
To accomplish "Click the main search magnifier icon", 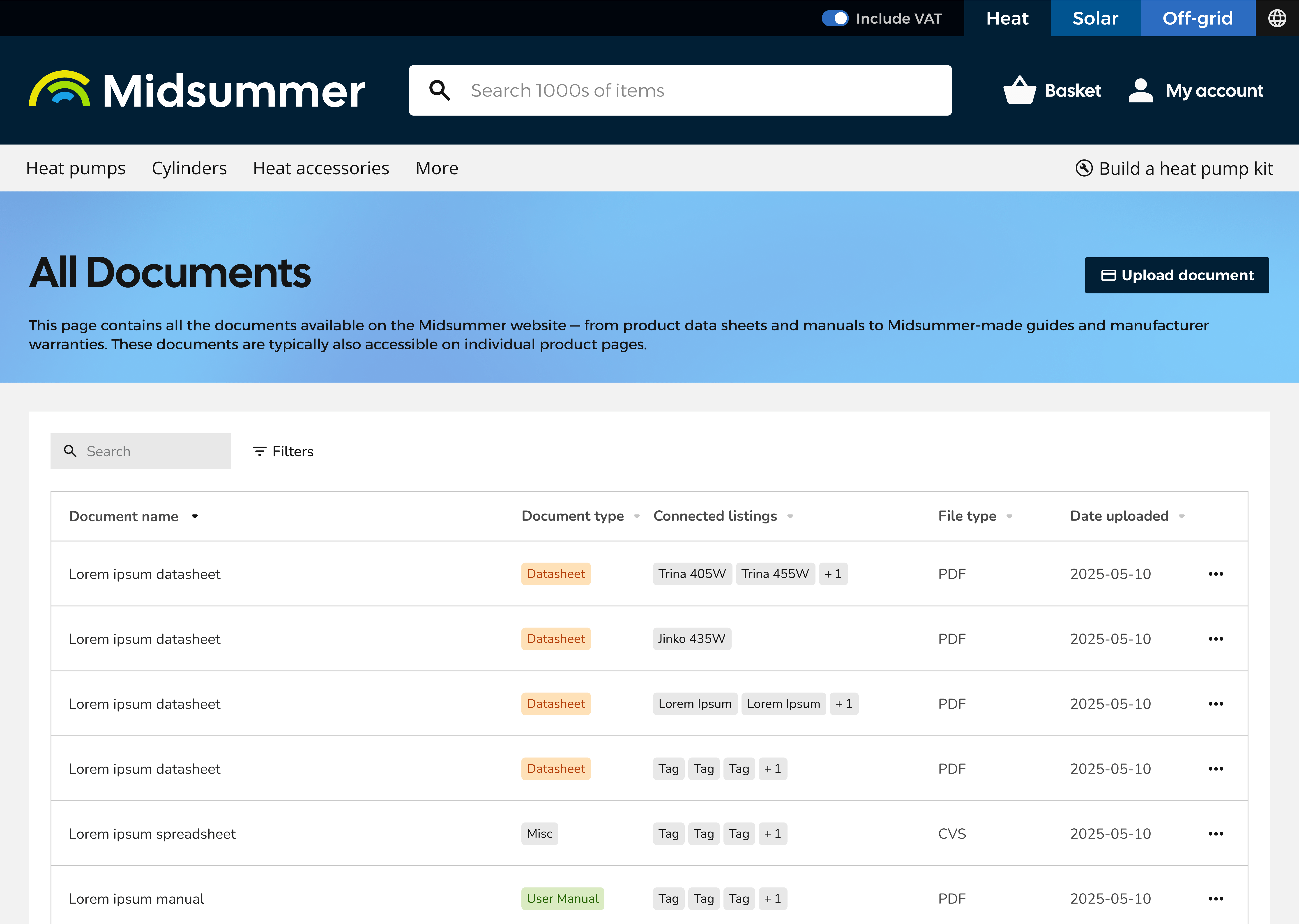I will 439,90.
